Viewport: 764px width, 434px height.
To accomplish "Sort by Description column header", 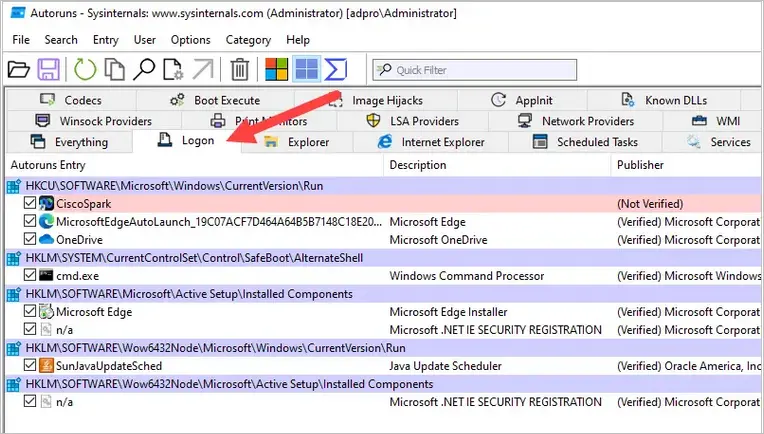I will coord(497,165).
